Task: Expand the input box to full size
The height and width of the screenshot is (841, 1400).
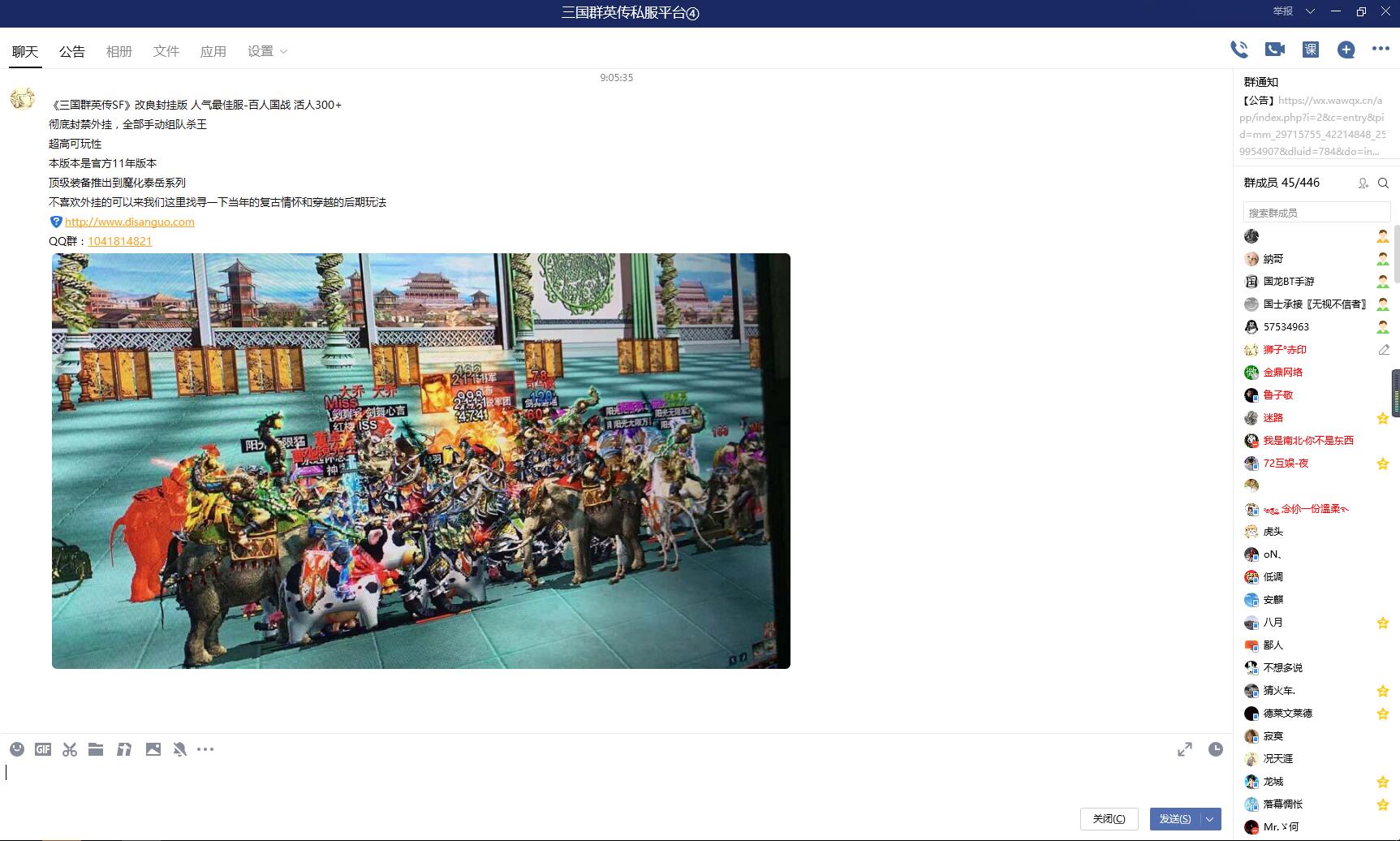Action: (1185, 749)
